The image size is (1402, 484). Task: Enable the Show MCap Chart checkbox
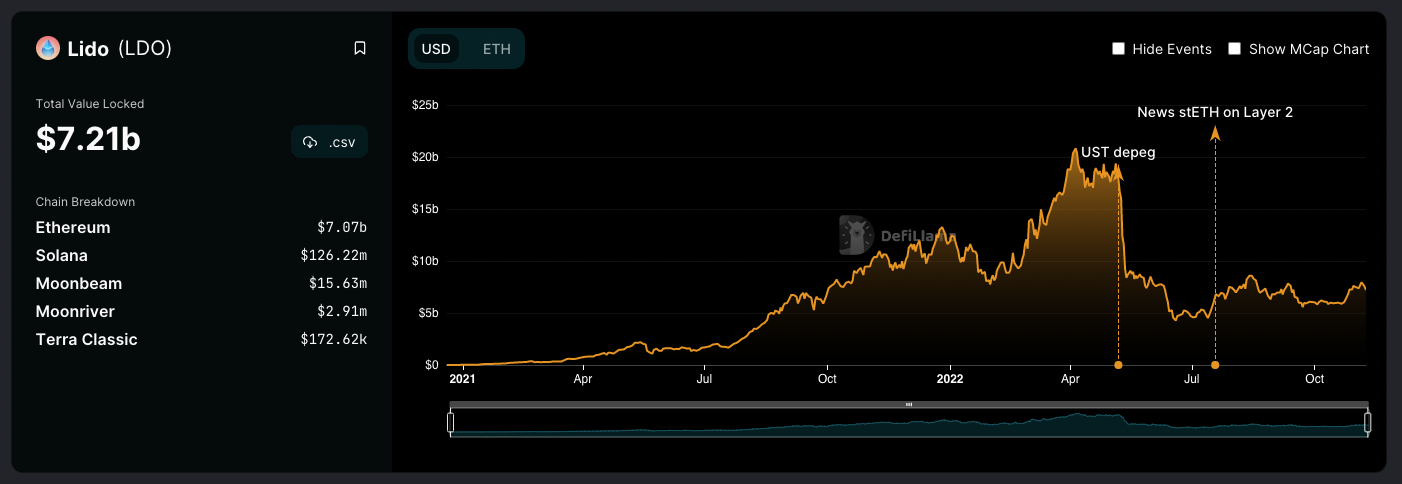(x=1235, y=49)
